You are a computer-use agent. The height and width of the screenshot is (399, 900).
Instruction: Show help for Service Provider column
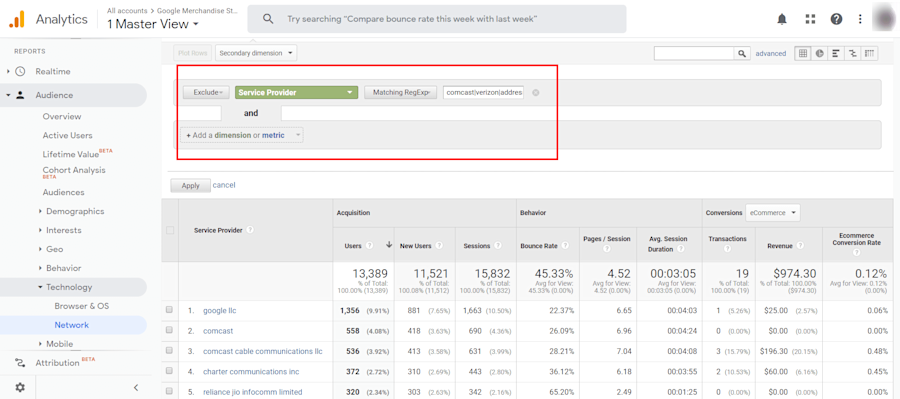point(250,230)
